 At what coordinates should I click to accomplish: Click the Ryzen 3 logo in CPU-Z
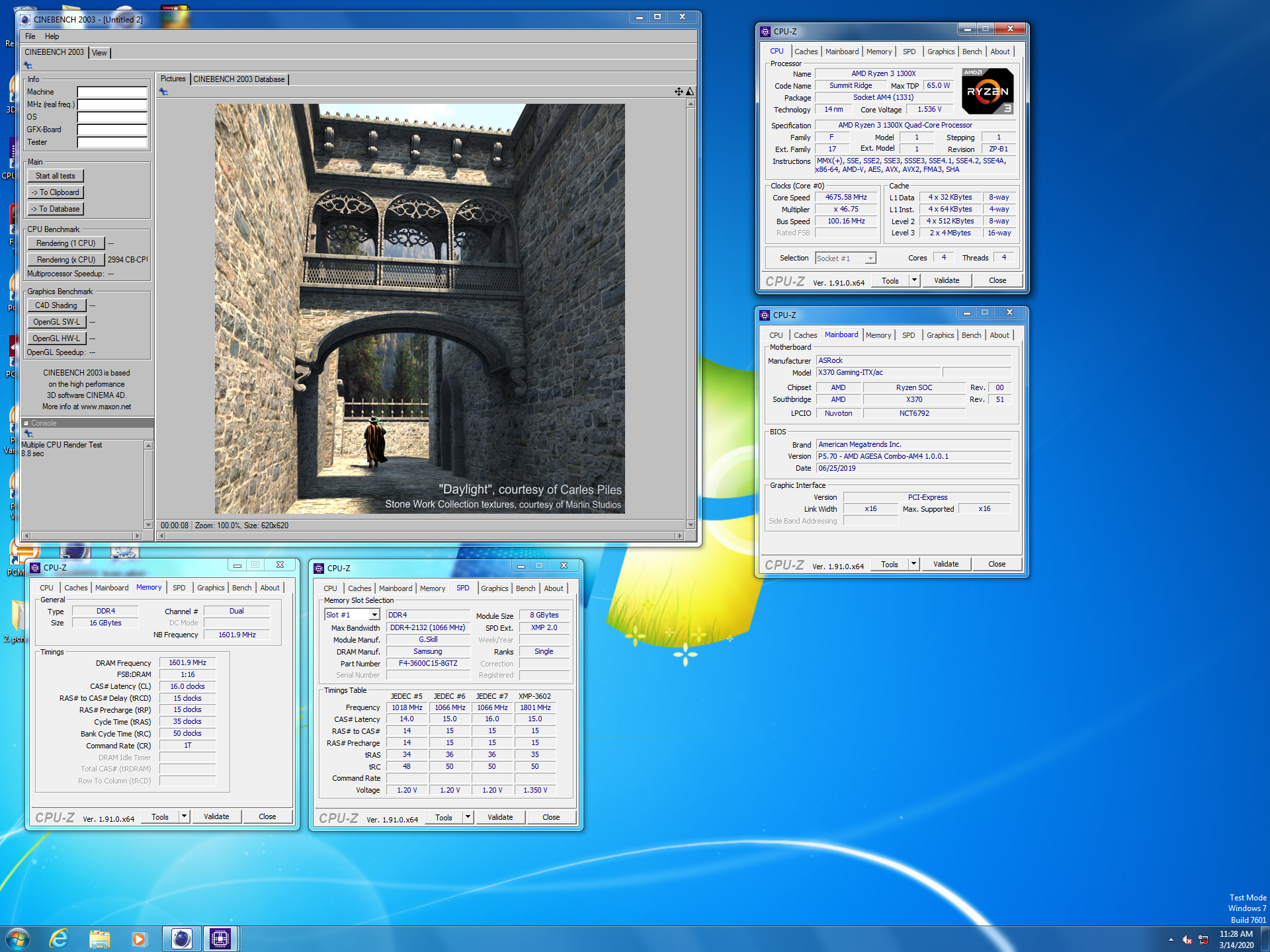988,91
